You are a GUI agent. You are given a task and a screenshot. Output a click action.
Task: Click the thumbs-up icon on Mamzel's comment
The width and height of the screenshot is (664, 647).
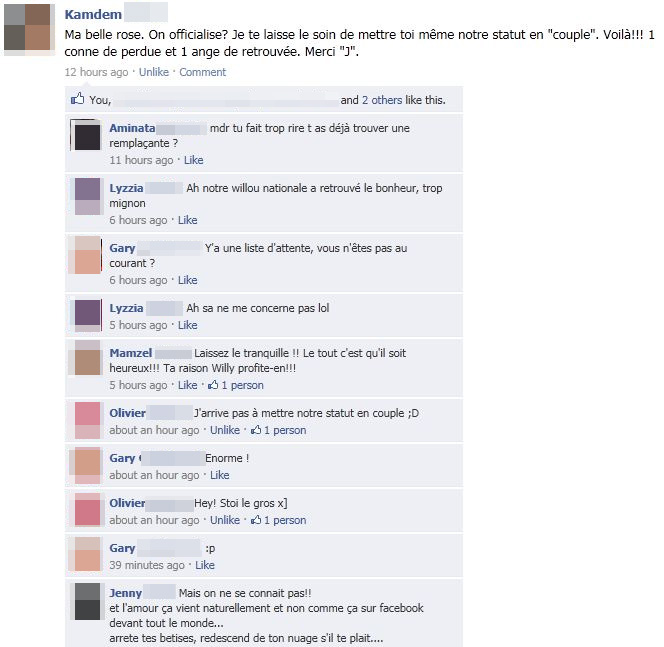(213, 385)
